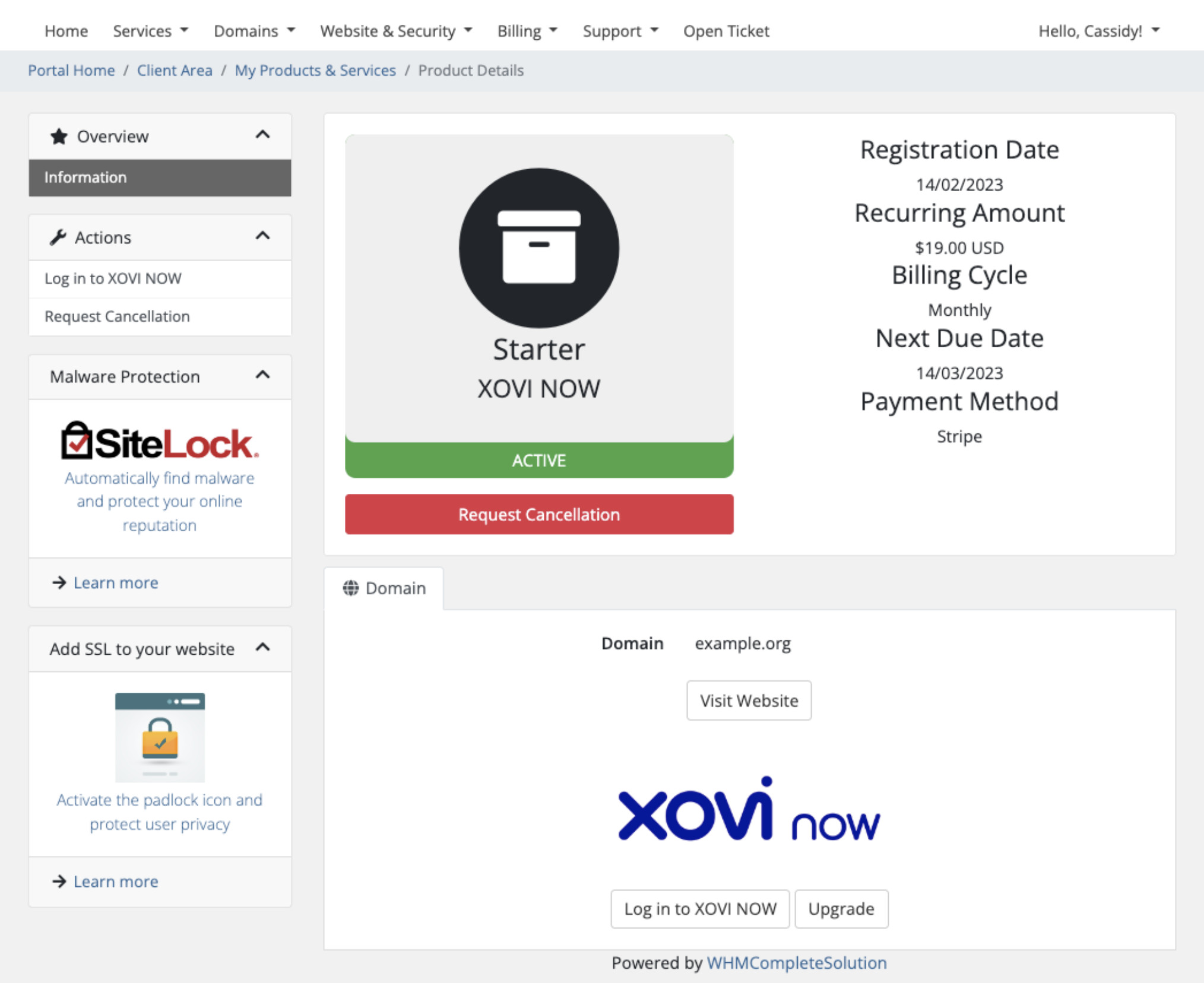Click the Product Details breadcrumb text

(471, 70)
